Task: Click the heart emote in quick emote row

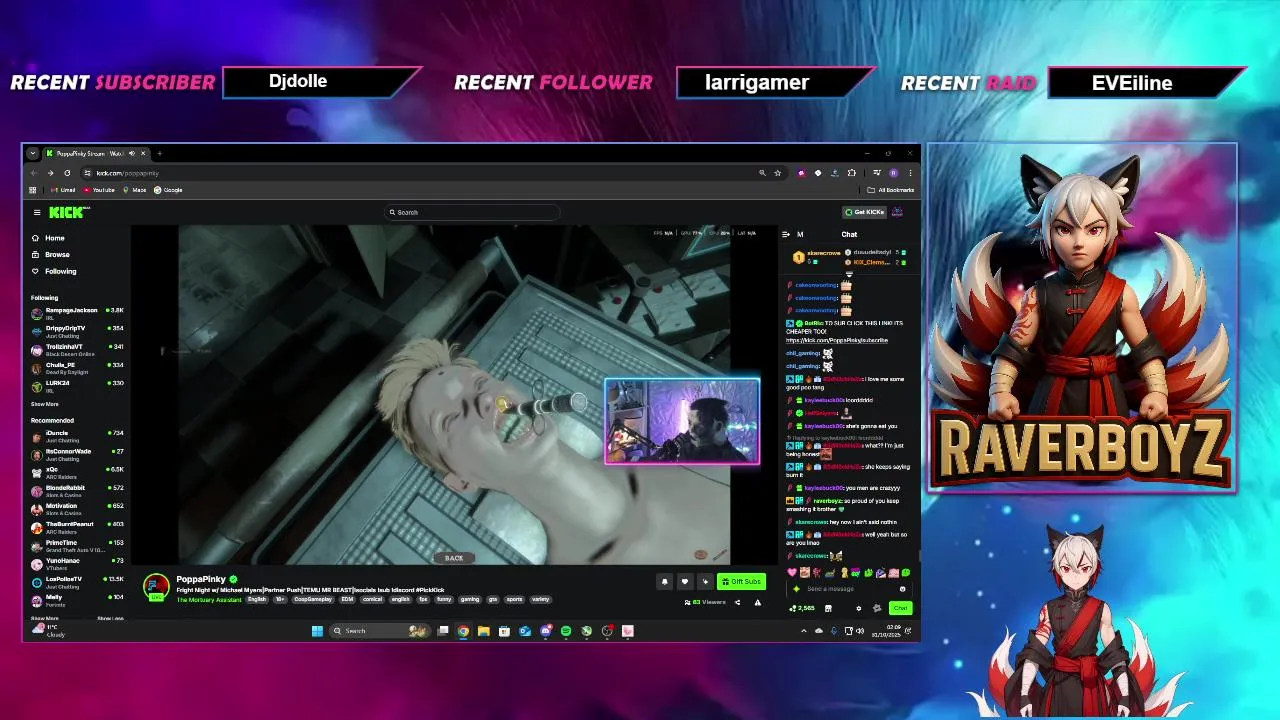Action: [792, 573]
